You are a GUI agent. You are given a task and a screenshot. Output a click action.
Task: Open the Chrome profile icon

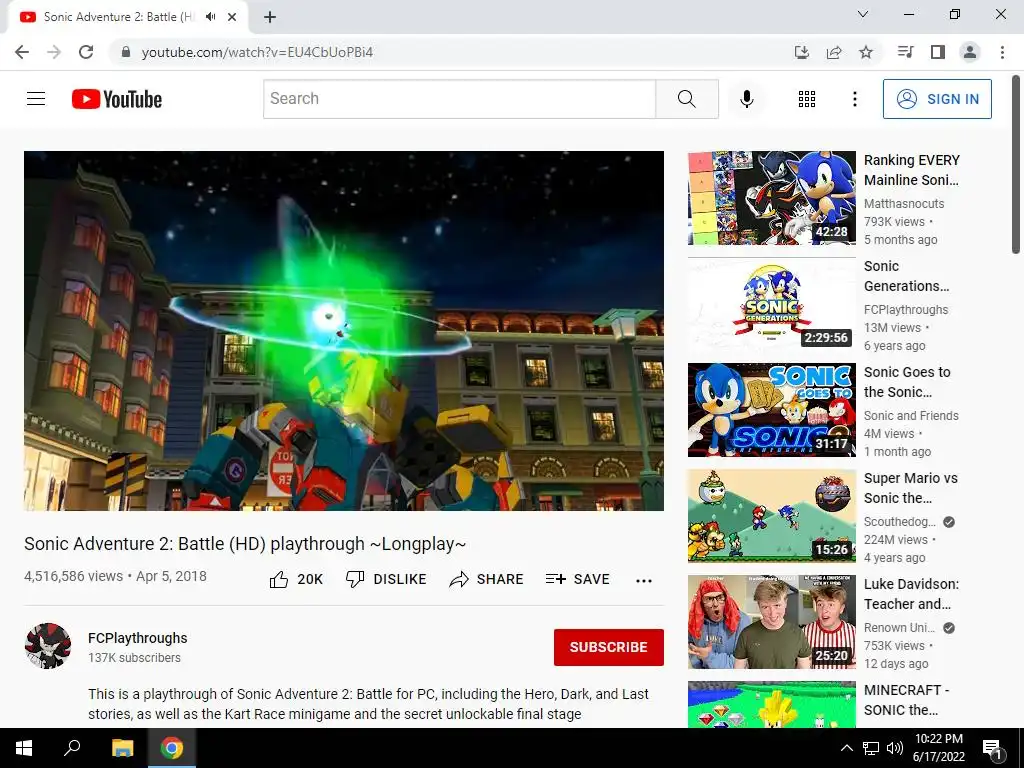point(970,52)
